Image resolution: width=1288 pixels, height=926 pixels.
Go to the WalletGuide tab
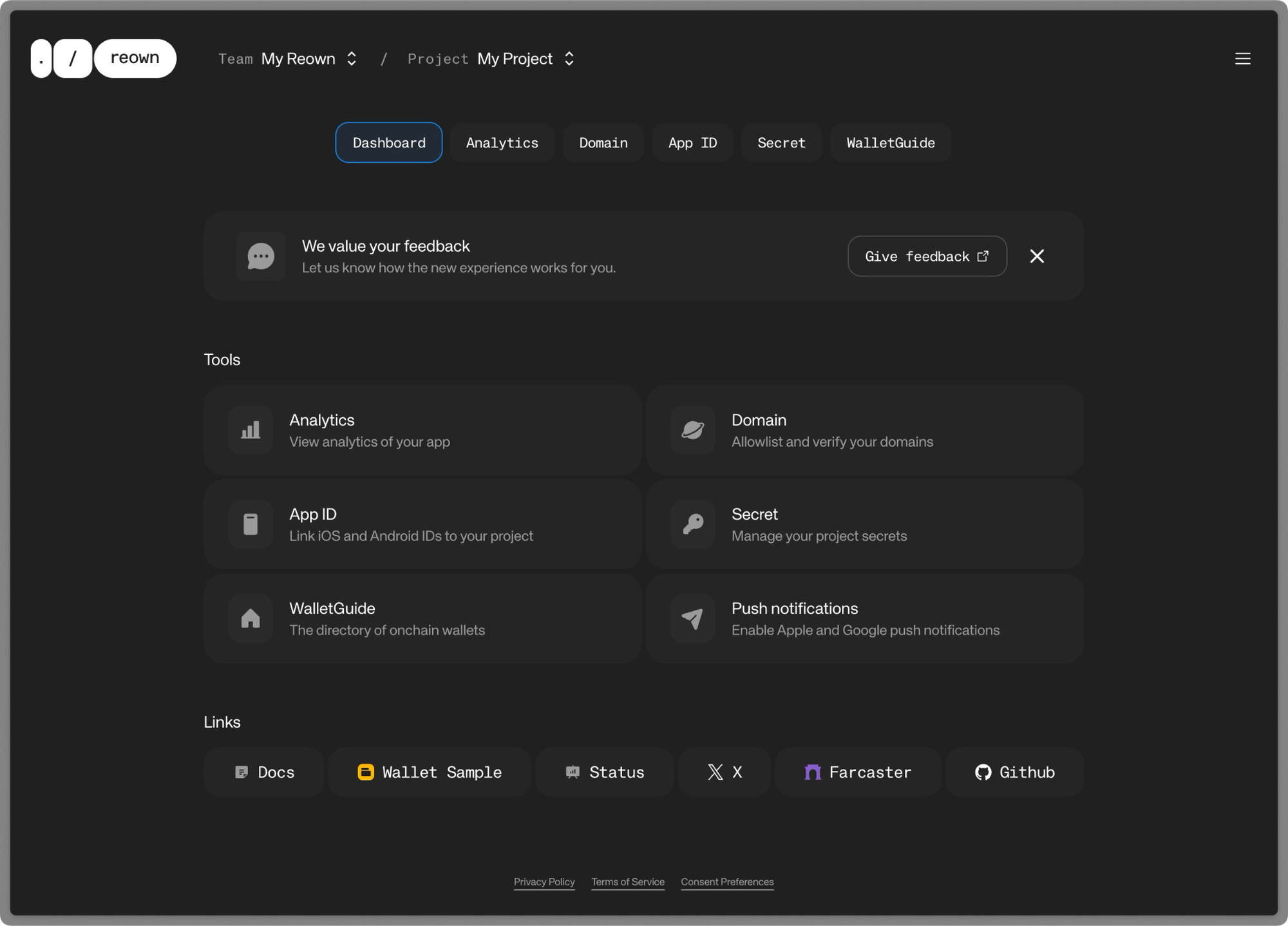click(891, 142)
